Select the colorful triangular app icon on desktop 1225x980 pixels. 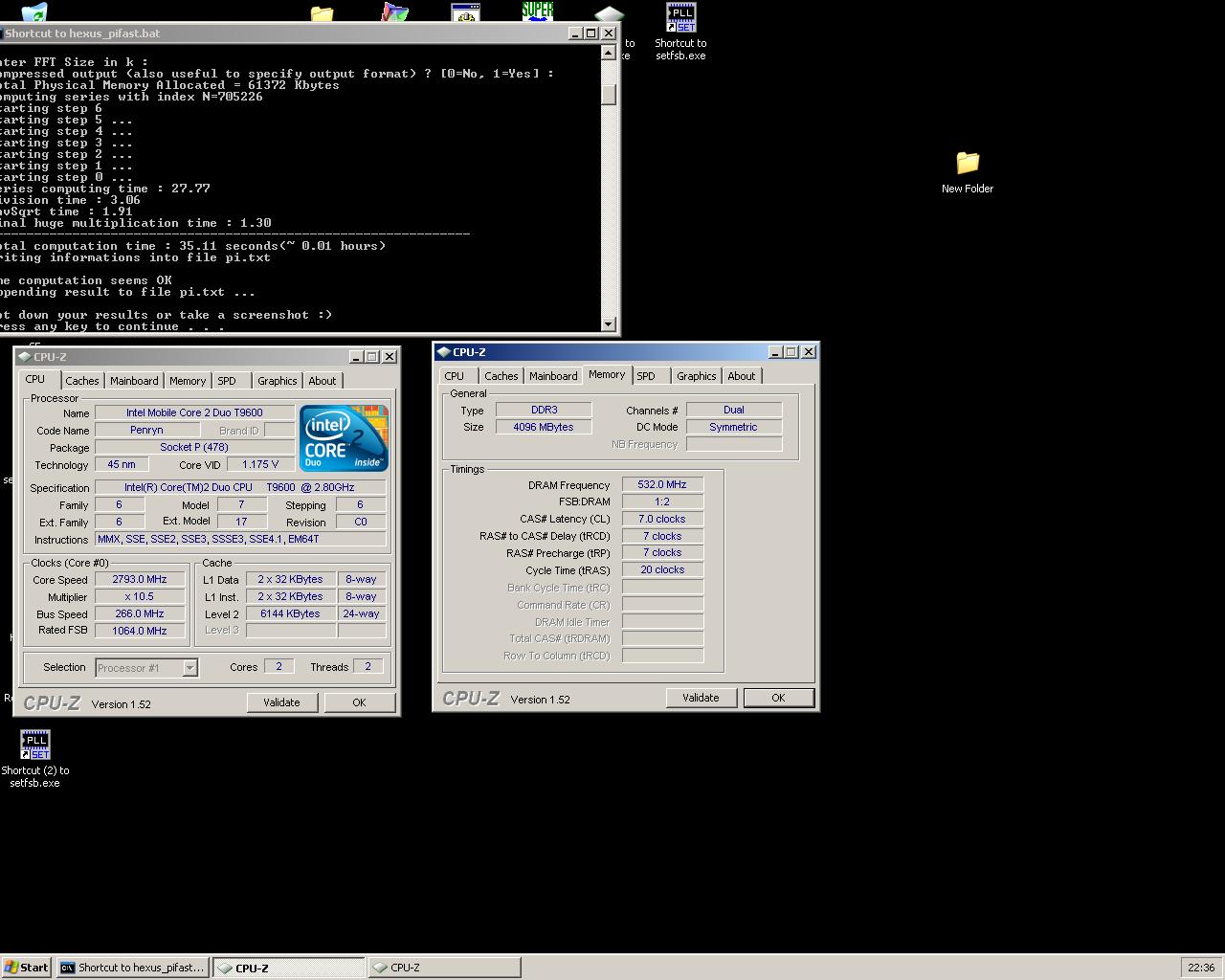pos(394,12)
